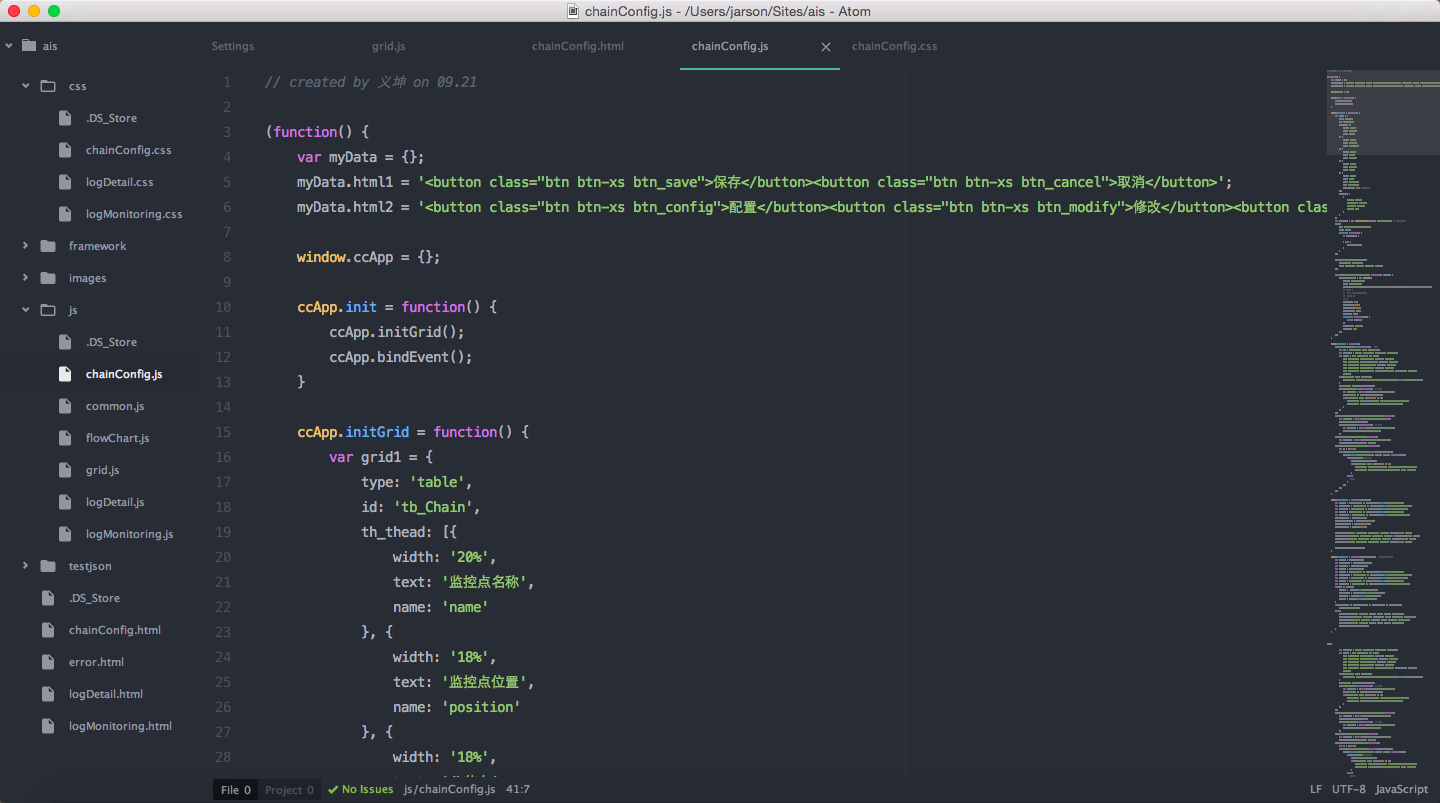Click the file icon next to chainConfig.html
Viewport: 1440px width, 803px height.
pyautogui.click(x=47, y=629)
